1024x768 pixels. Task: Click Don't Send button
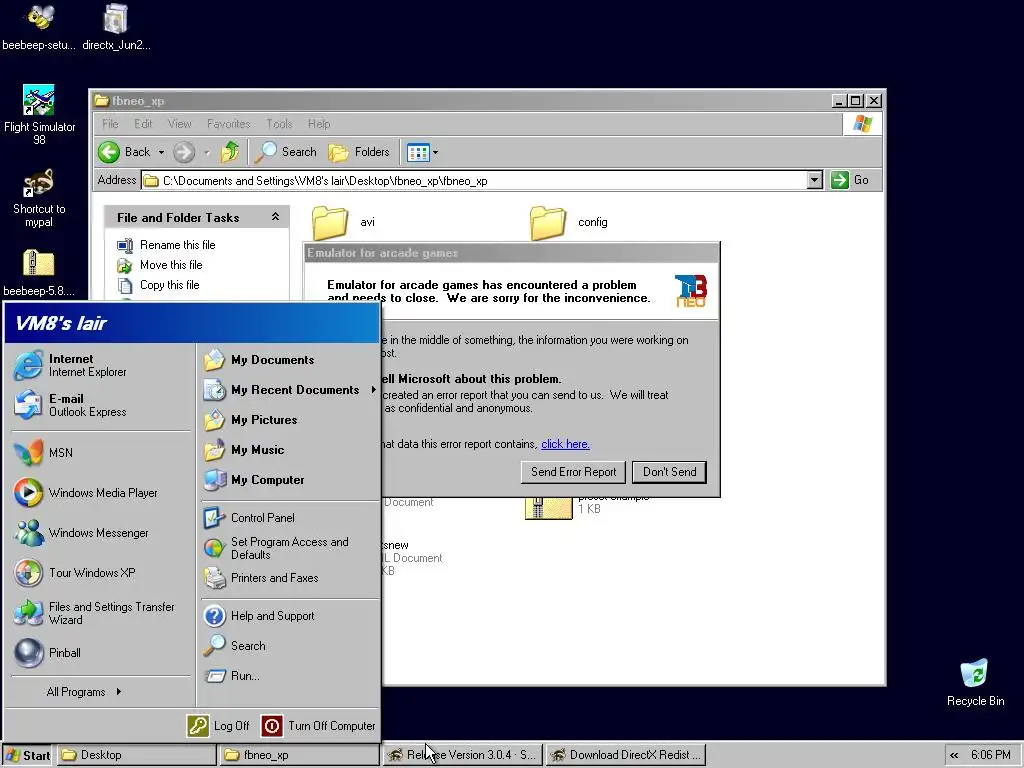coord(669,472)
